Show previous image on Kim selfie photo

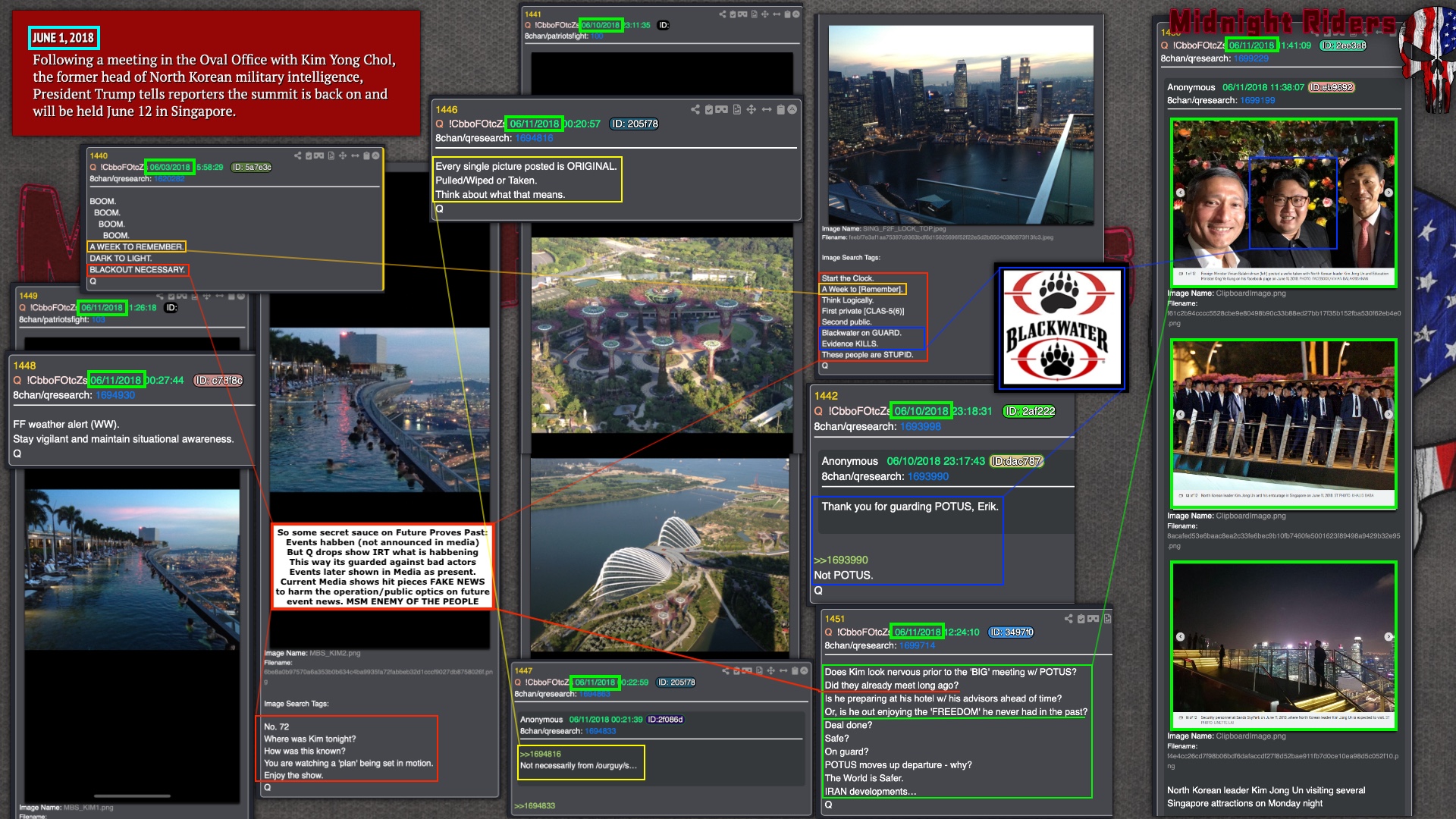pos(1180,193)
